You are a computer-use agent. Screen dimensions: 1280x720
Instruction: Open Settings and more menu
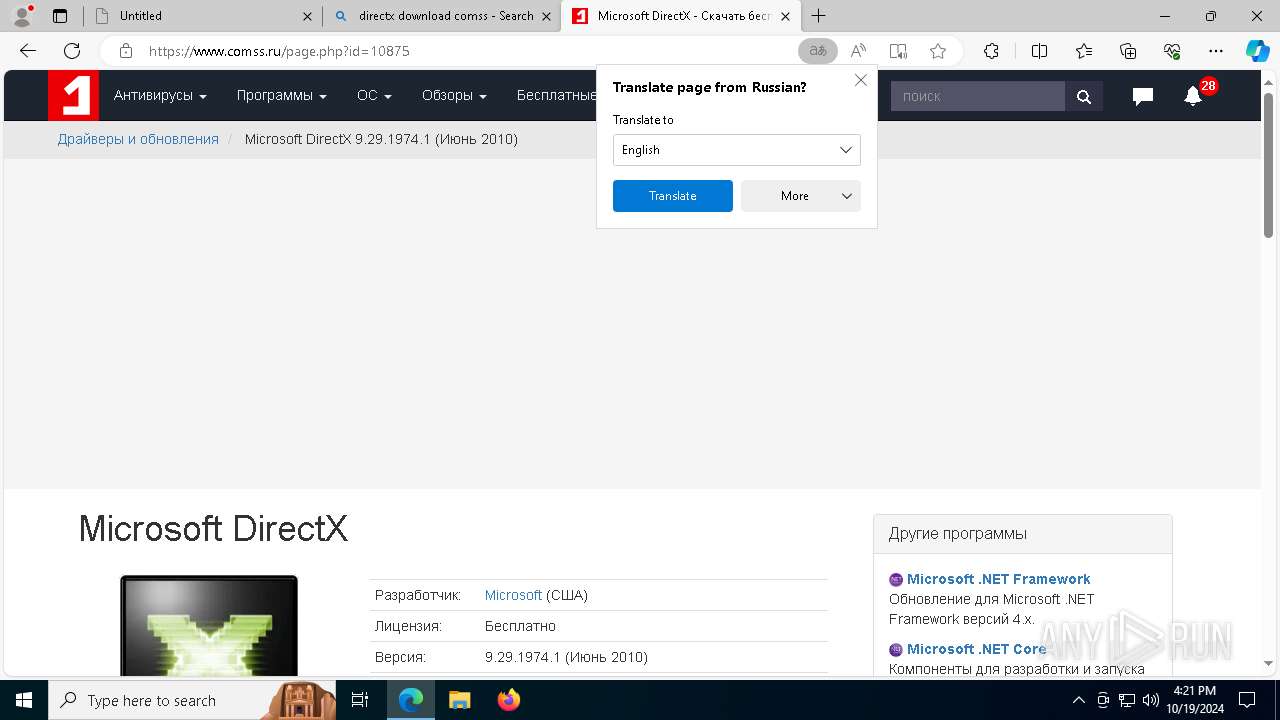1216,51
